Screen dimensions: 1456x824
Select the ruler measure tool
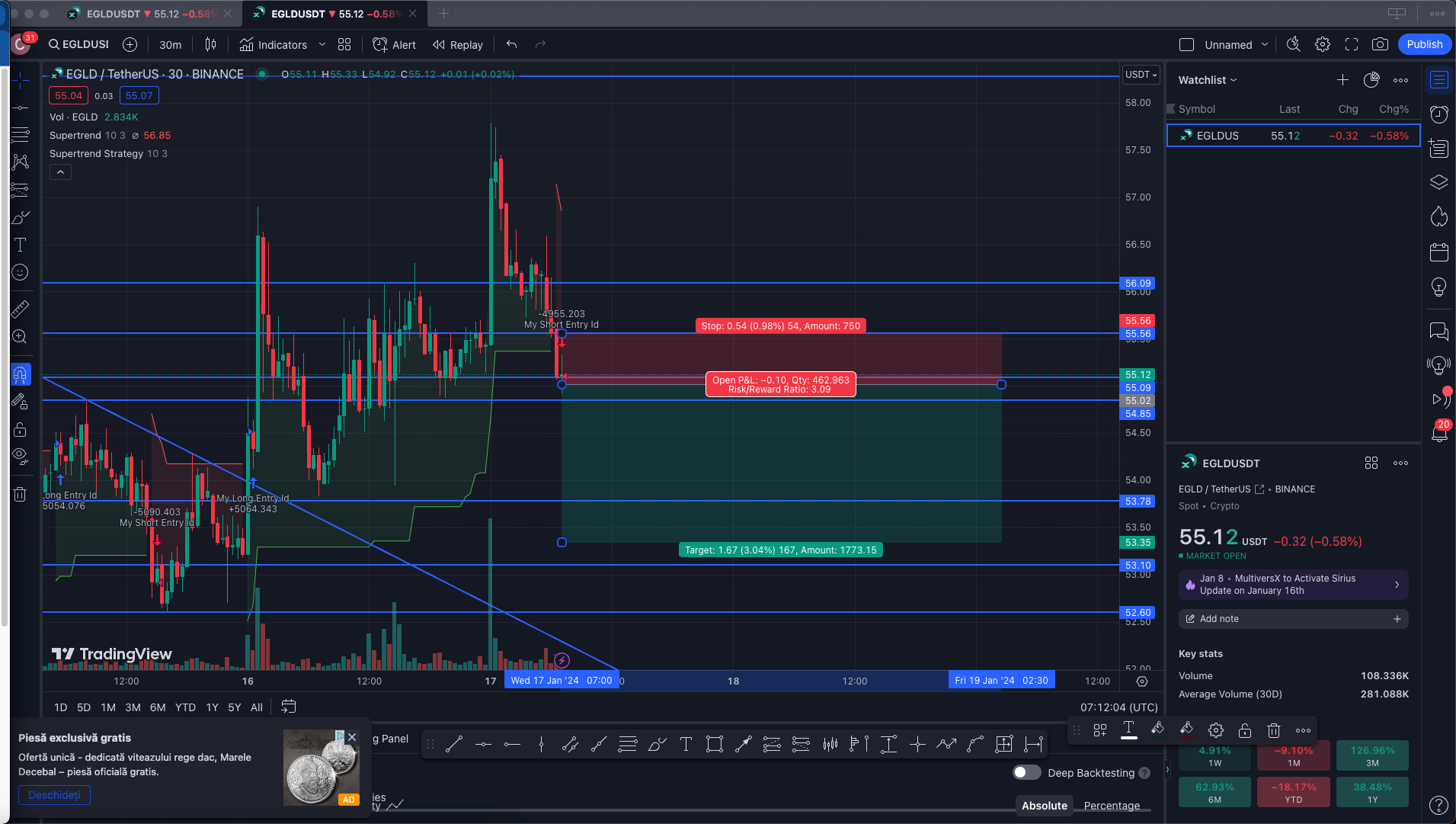[20, 309]
